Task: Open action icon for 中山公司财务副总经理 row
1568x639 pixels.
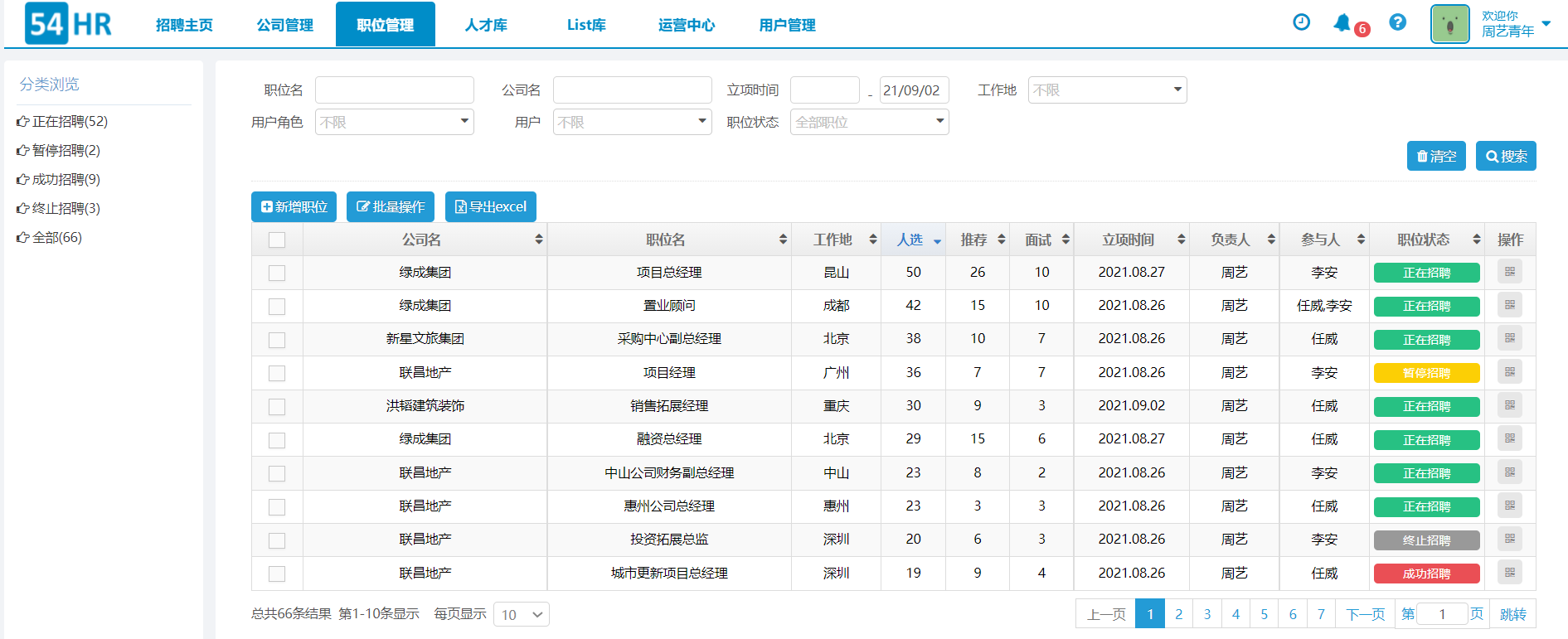Action: pyautogui.click(x=1510, y=472)
